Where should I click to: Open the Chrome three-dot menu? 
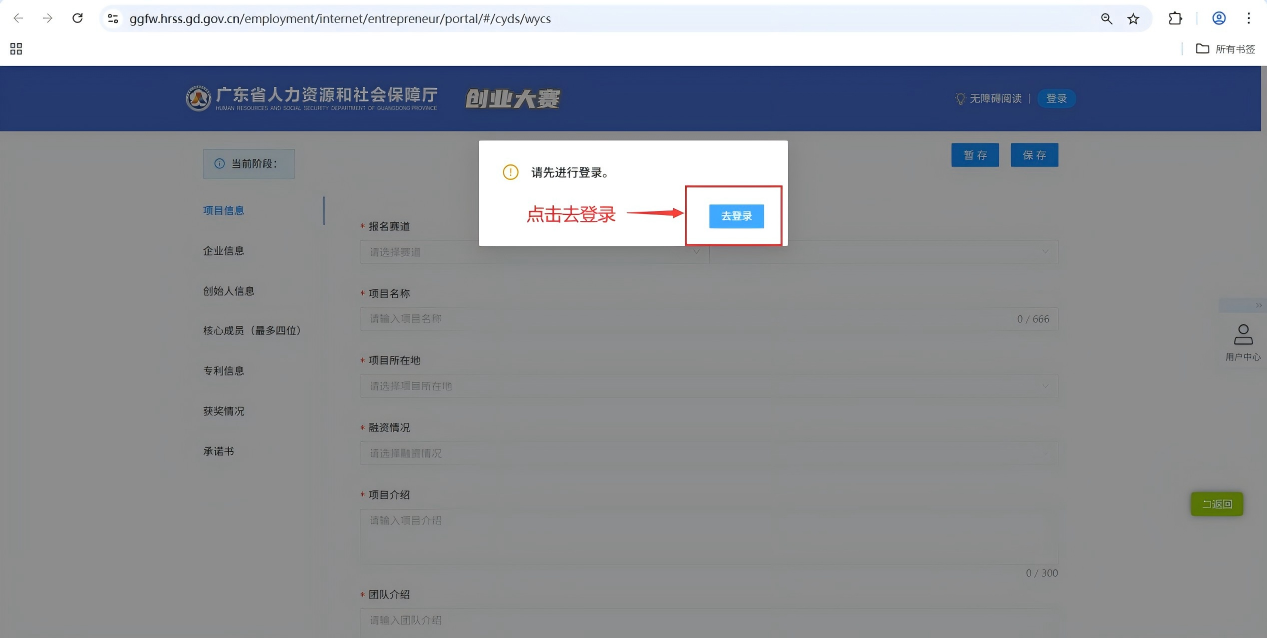[1248, 18]
